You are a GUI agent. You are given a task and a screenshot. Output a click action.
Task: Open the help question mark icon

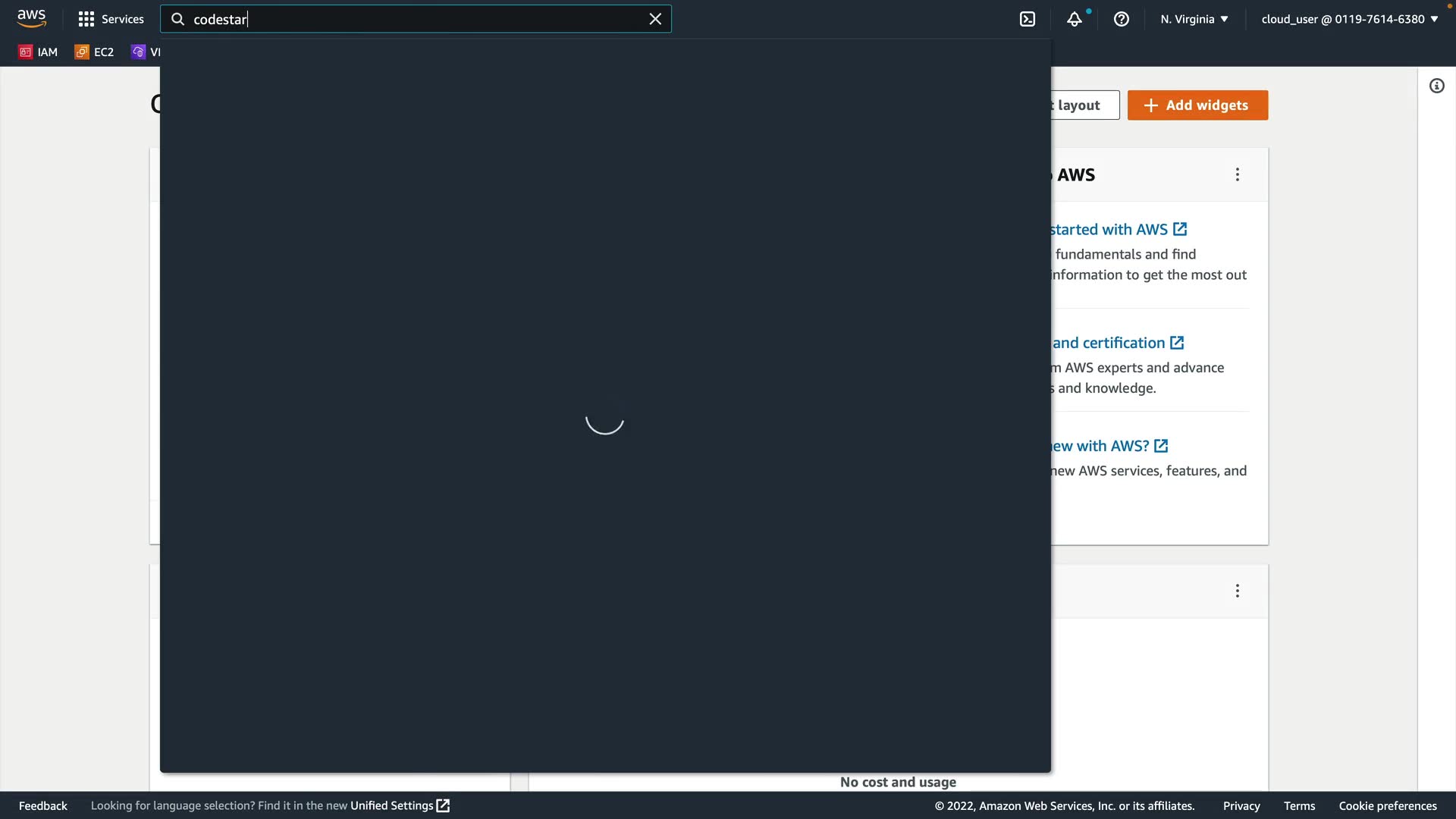(x=1122, y=19)
